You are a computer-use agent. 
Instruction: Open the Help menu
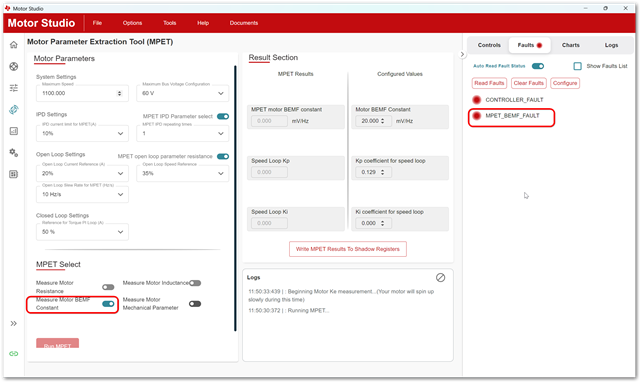tap(203, 23)
